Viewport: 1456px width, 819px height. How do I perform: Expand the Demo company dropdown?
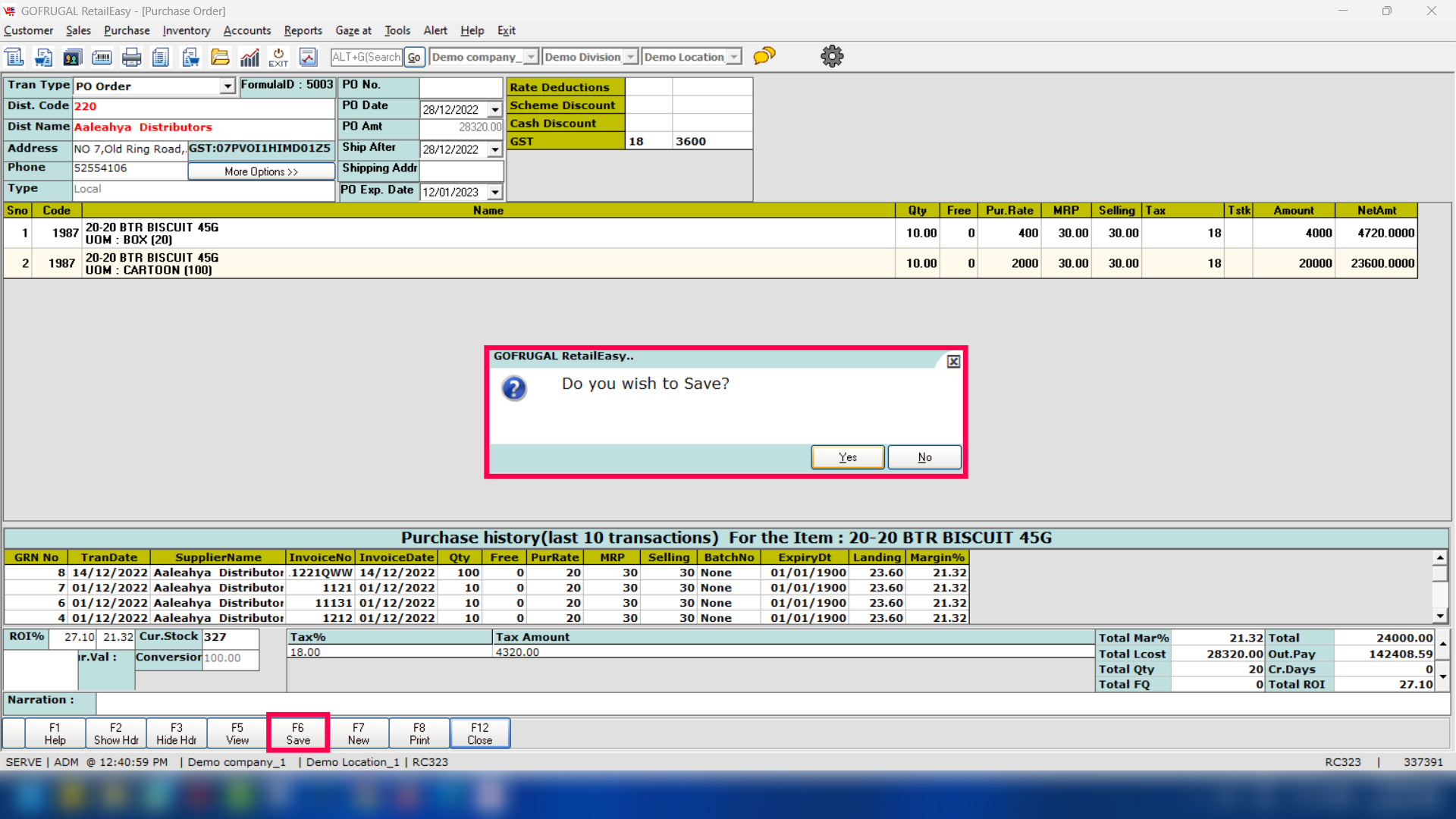click(x=531, y=57)
